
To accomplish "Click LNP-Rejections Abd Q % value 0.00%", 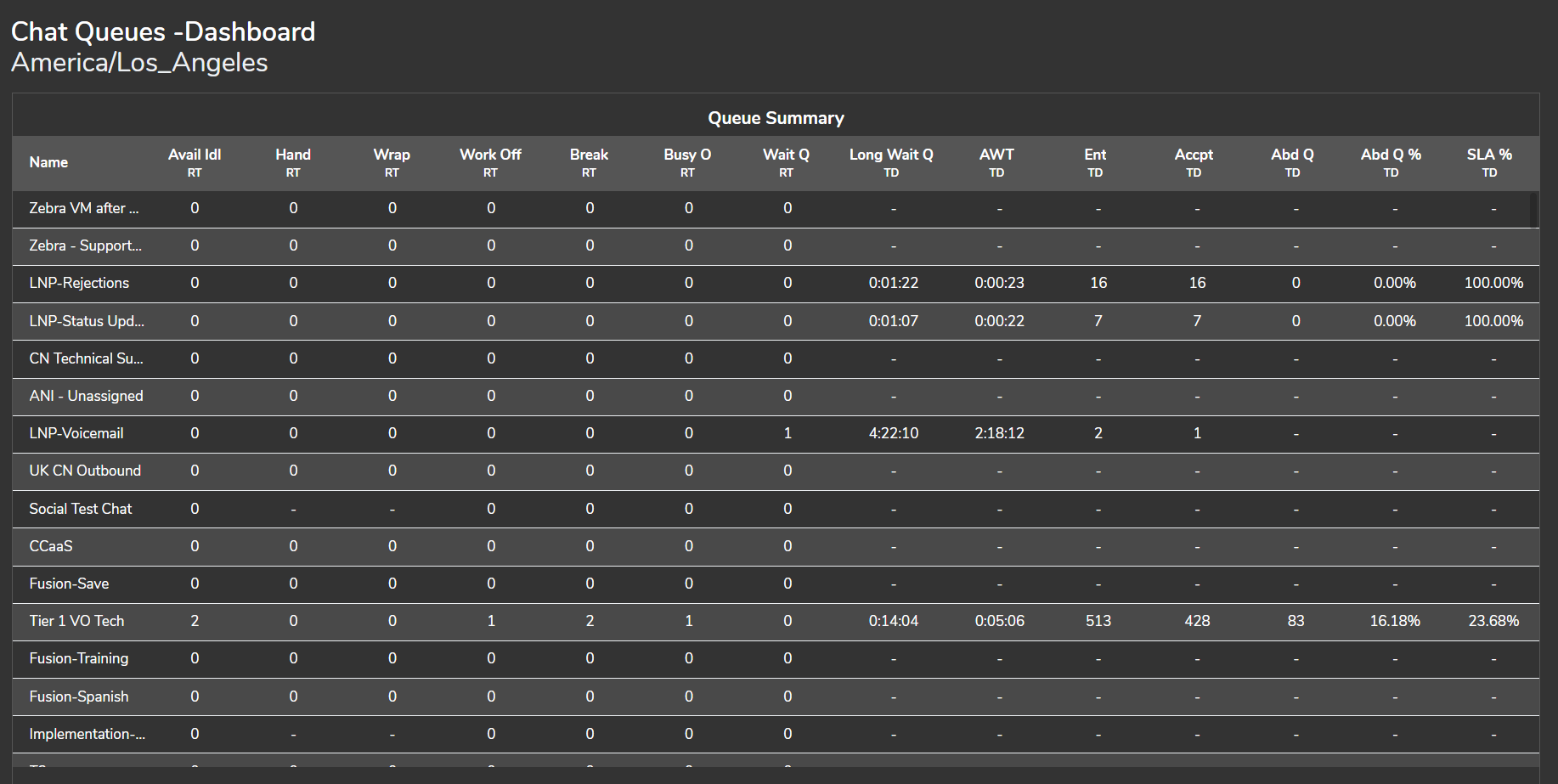I will [1395, 283].
